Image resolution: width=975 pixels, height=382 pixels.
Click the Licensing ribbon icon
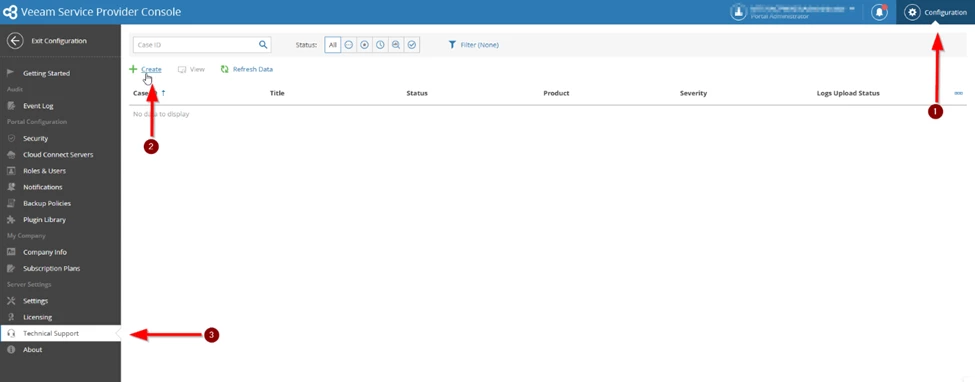click(11, 317)
